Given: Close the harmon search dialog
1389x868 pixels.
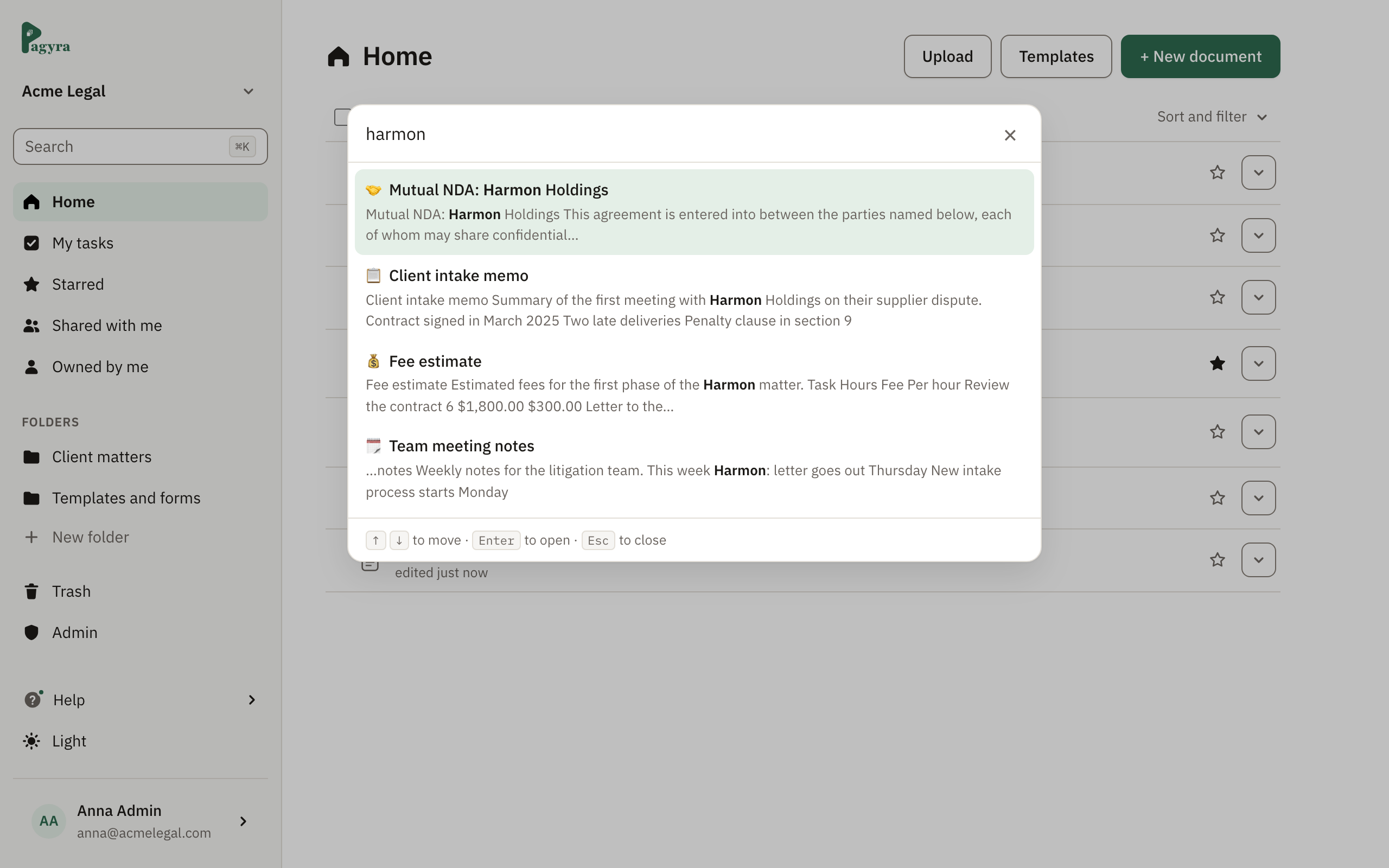Looking at the screenshot, I should pos(1010,135).
